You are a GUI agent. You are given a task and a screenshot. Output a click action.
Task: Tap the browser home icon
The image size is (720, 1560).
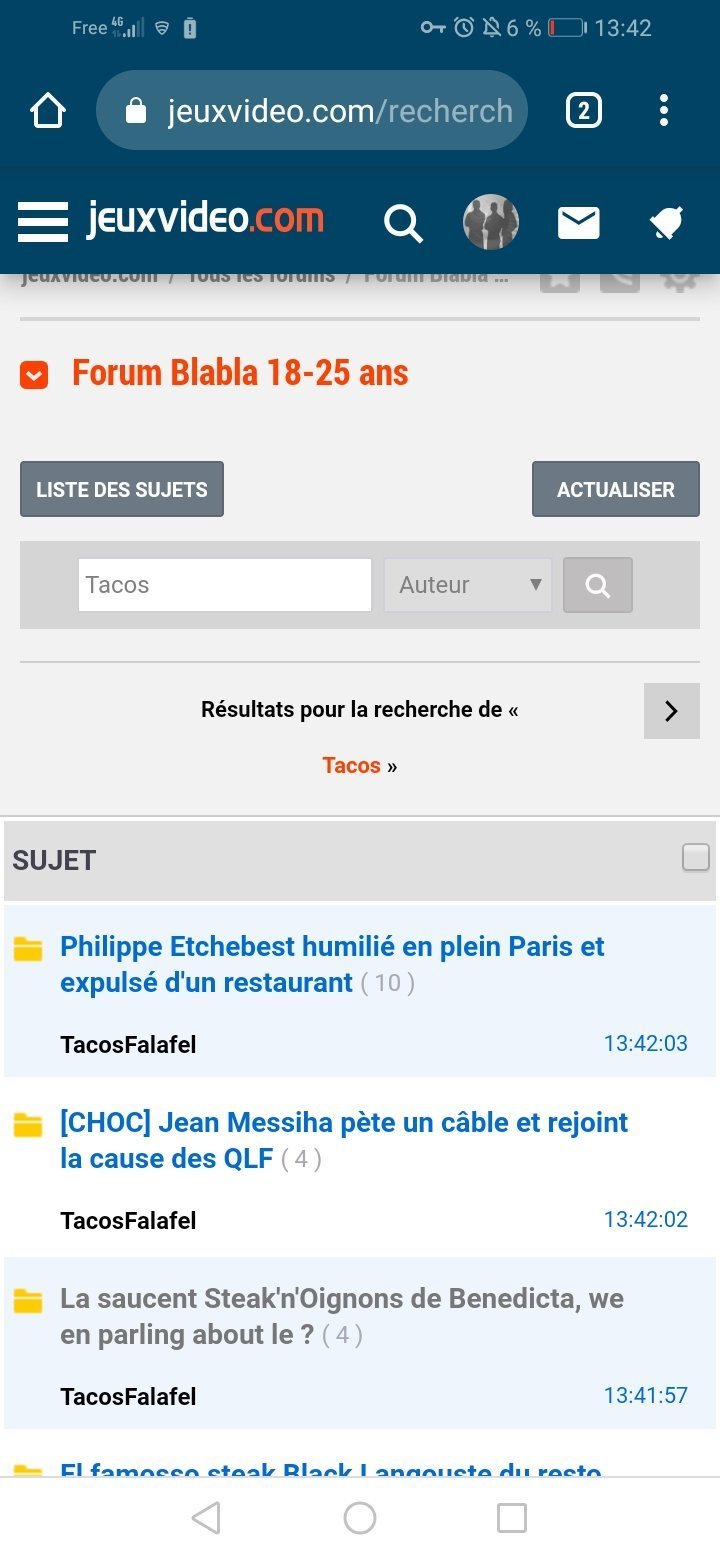48,111
